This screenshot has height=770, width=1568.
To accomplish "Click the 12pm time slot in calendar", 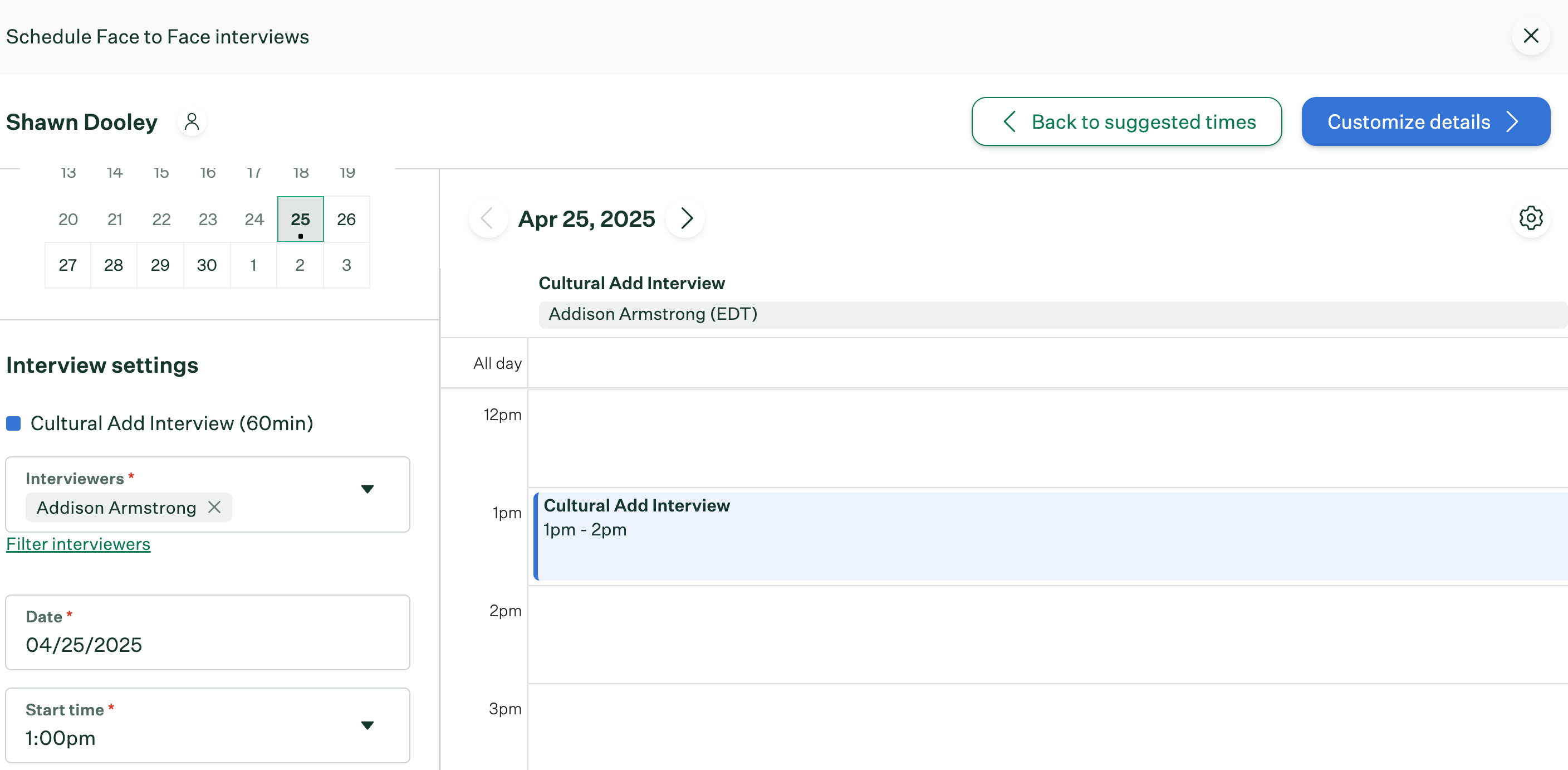I will point(1047,438).
